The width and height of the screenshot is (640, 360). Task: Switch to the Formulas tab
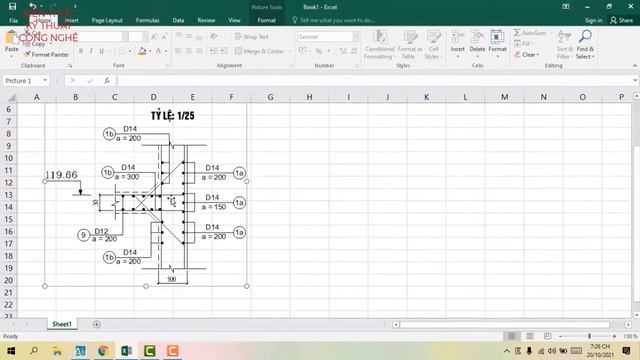tap(147, 20)
